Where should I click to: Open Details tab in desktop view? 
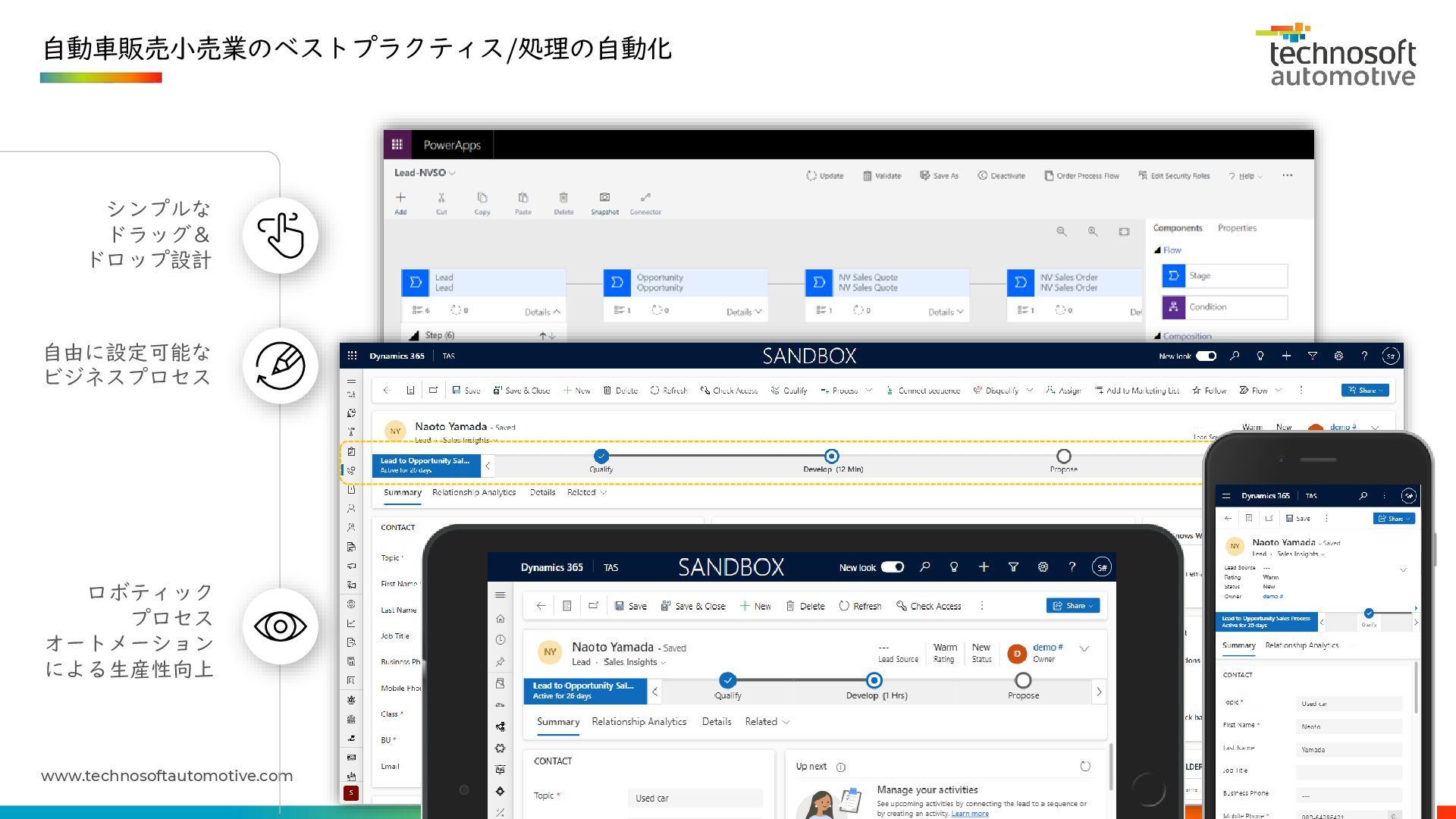tap(542, 493)
